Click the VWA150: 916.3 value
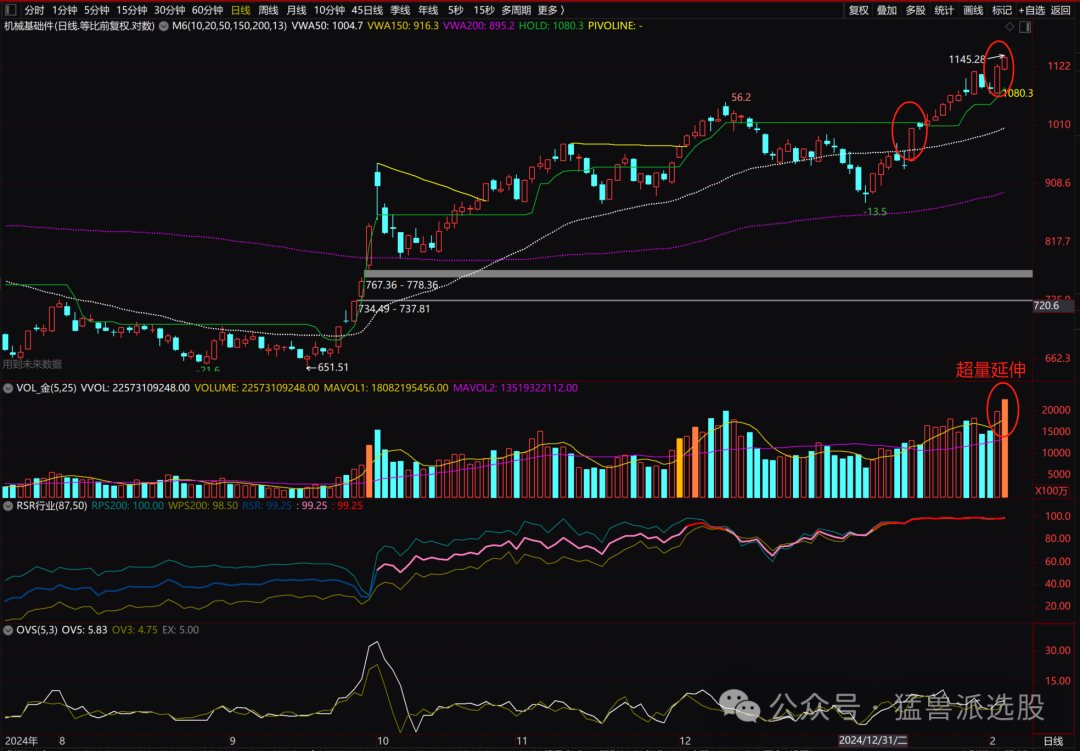 click(403, 26)
